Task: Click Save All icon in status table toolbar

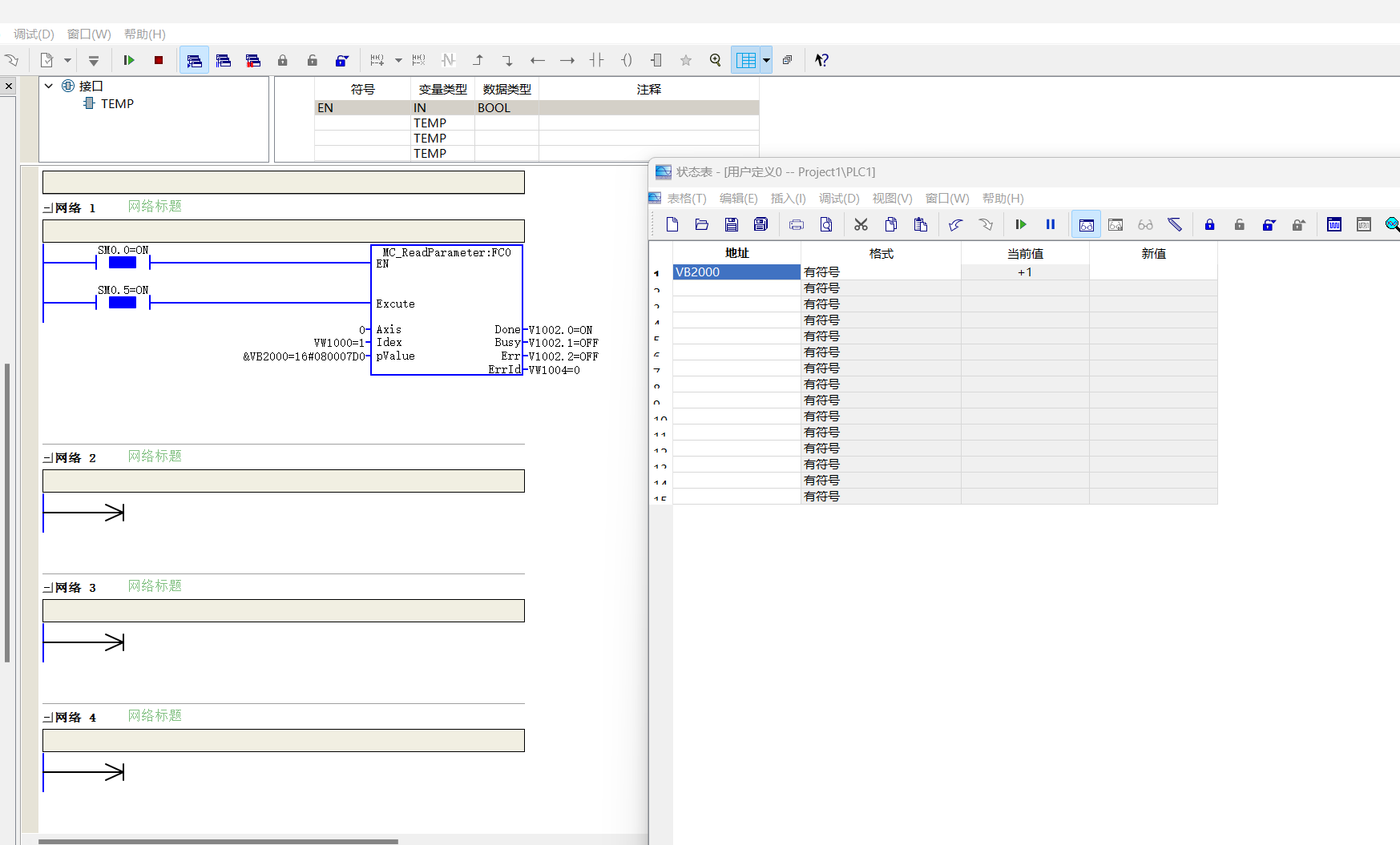Action: coord(761,224)
